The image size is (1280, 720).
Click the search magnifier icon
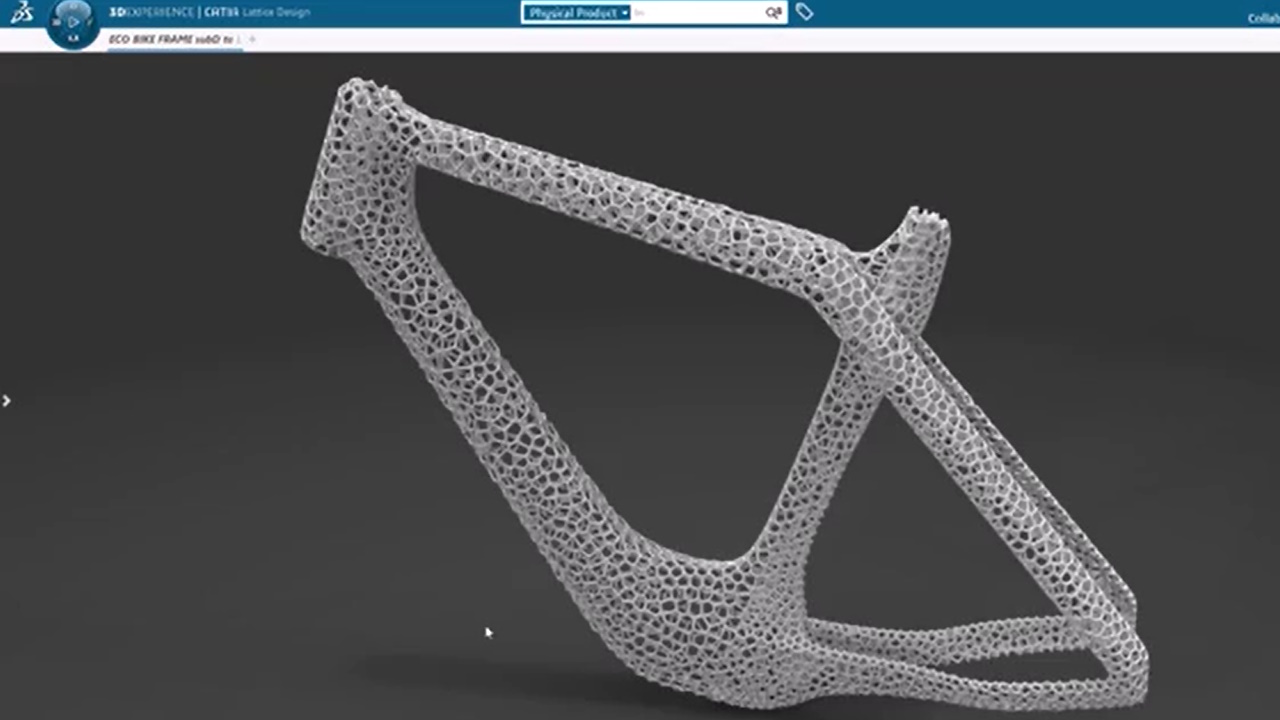773,13
